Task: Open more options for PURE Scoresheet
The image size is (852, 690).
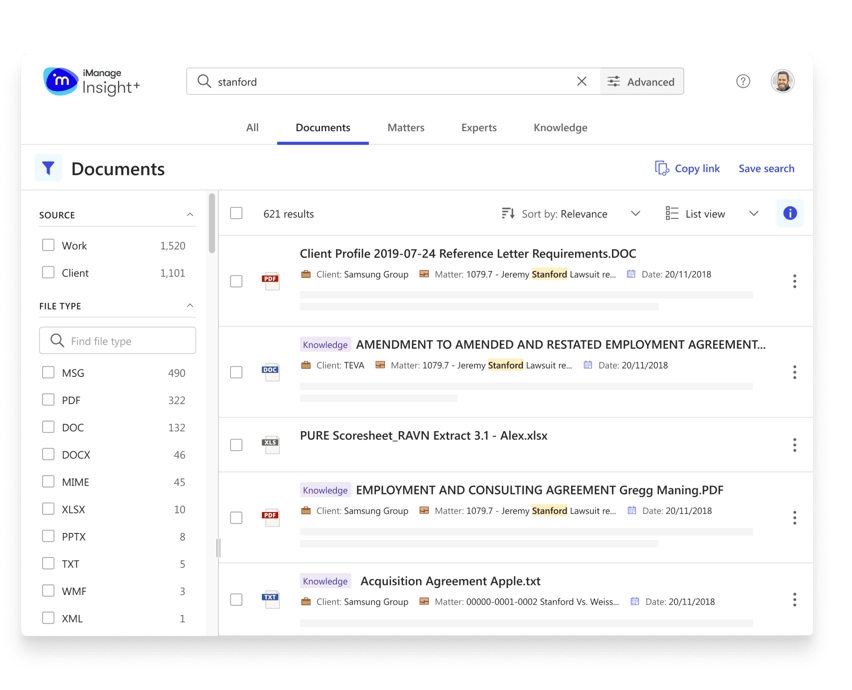Action: [x=794, y=445]
